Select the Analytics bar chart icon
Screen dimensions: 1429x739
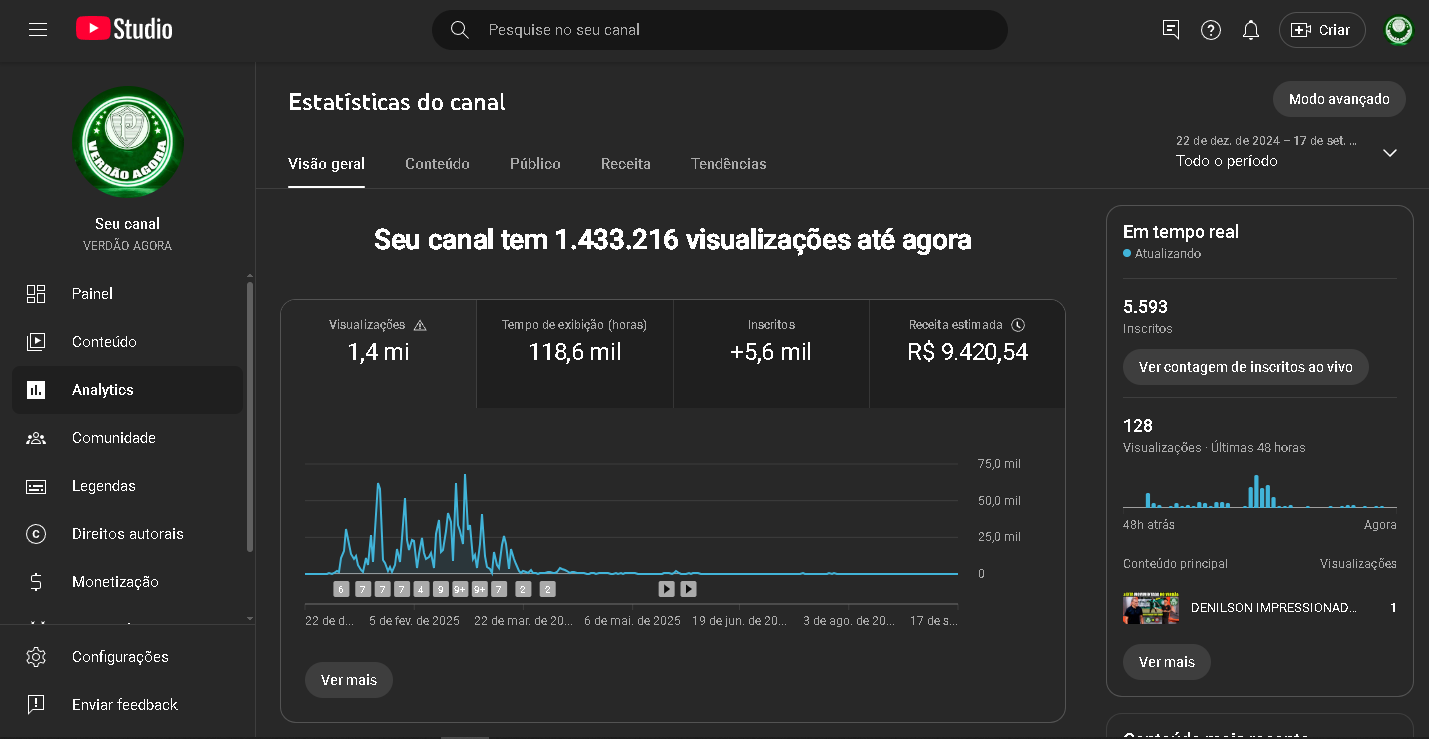36,390
